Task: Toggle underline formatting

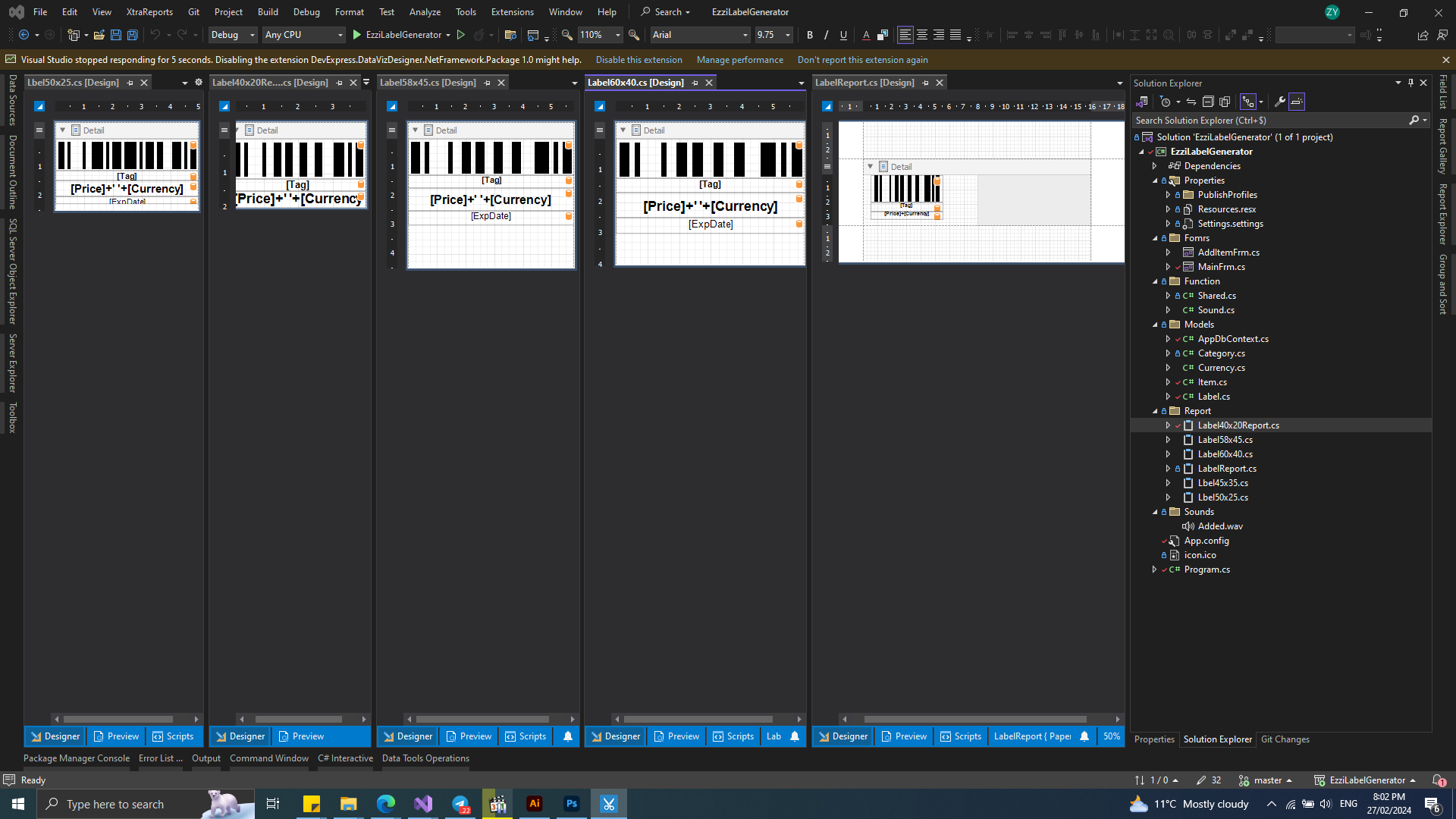Action: coord(843,35)
